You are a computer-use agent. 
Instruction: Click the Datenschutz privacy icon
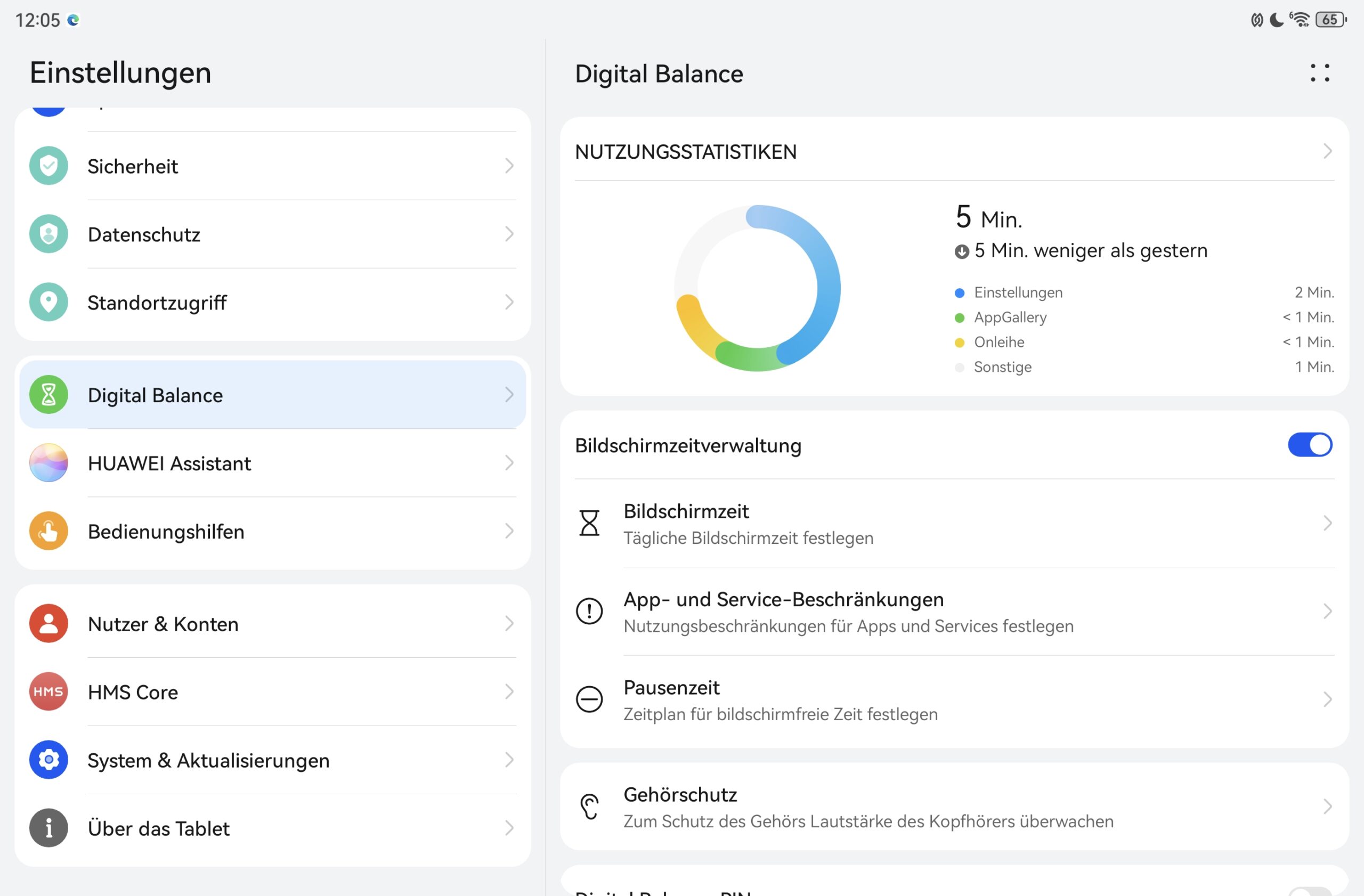point(48,234)
